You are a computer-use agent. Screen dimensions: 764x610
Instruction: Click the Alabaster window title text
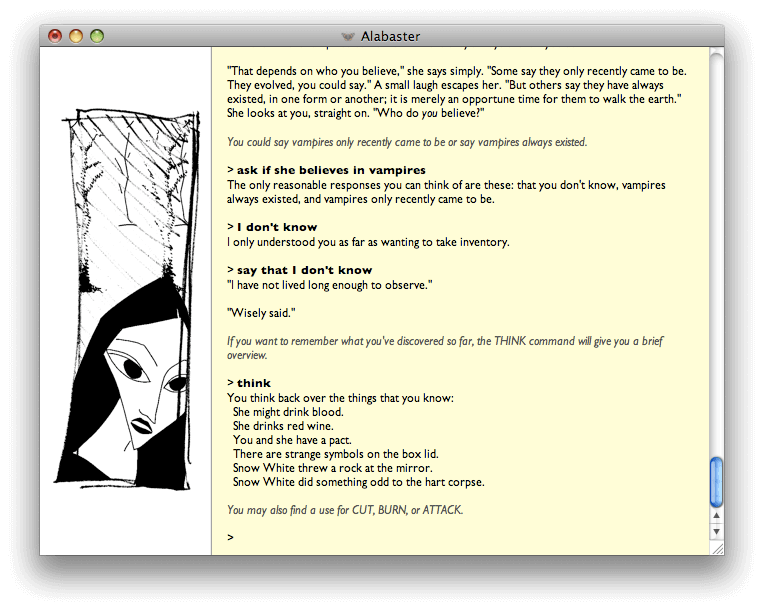point(390,37)
